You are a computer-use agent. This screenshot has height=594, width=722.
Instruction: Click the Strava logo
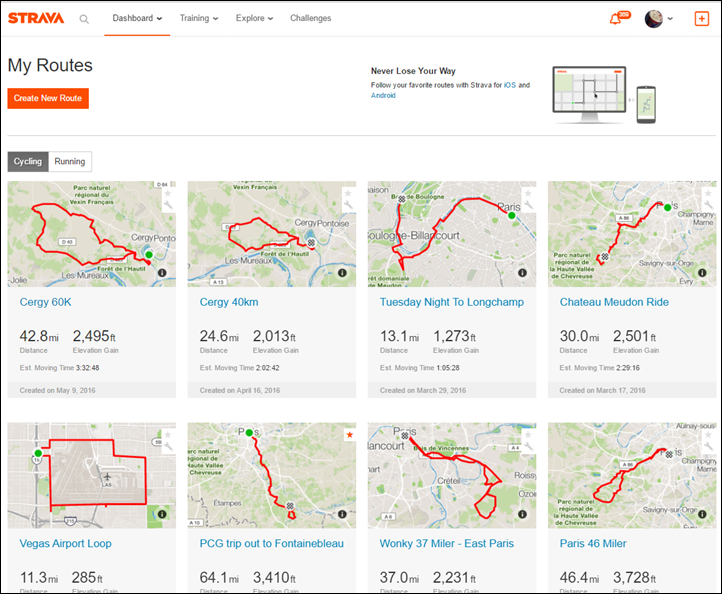[36, 18]
